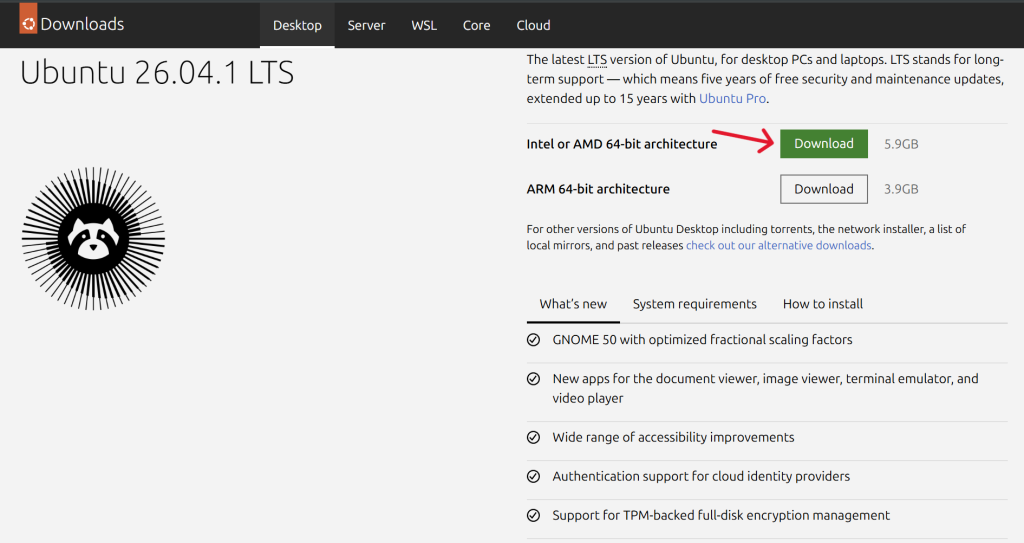Image resolution: width=1024 pixels, height=543 pixels.
Task: Click the 'New apps for the document viewer' item
Action: coord(765,388)
